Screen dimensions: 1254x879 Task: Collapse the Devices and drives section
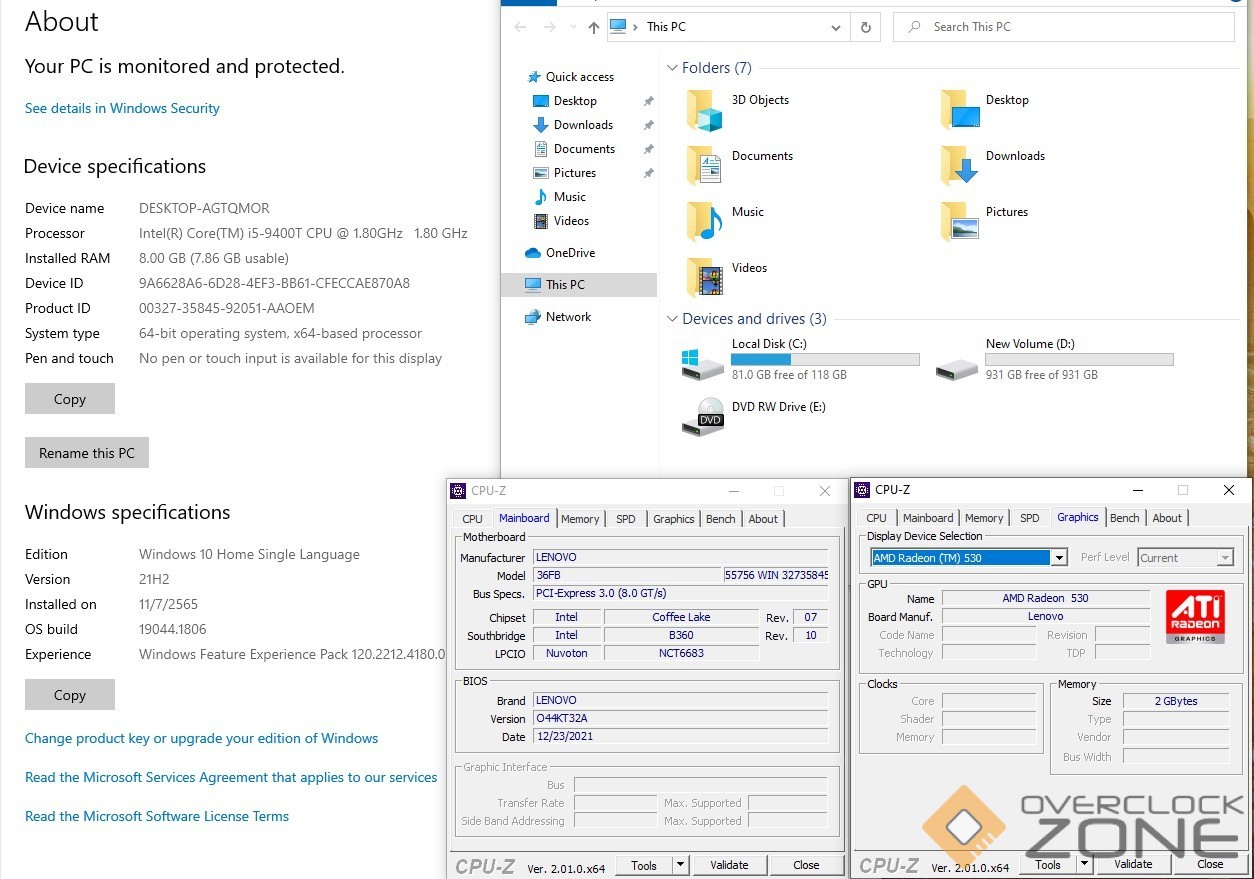pyautogui.click(x=672, y=319)
